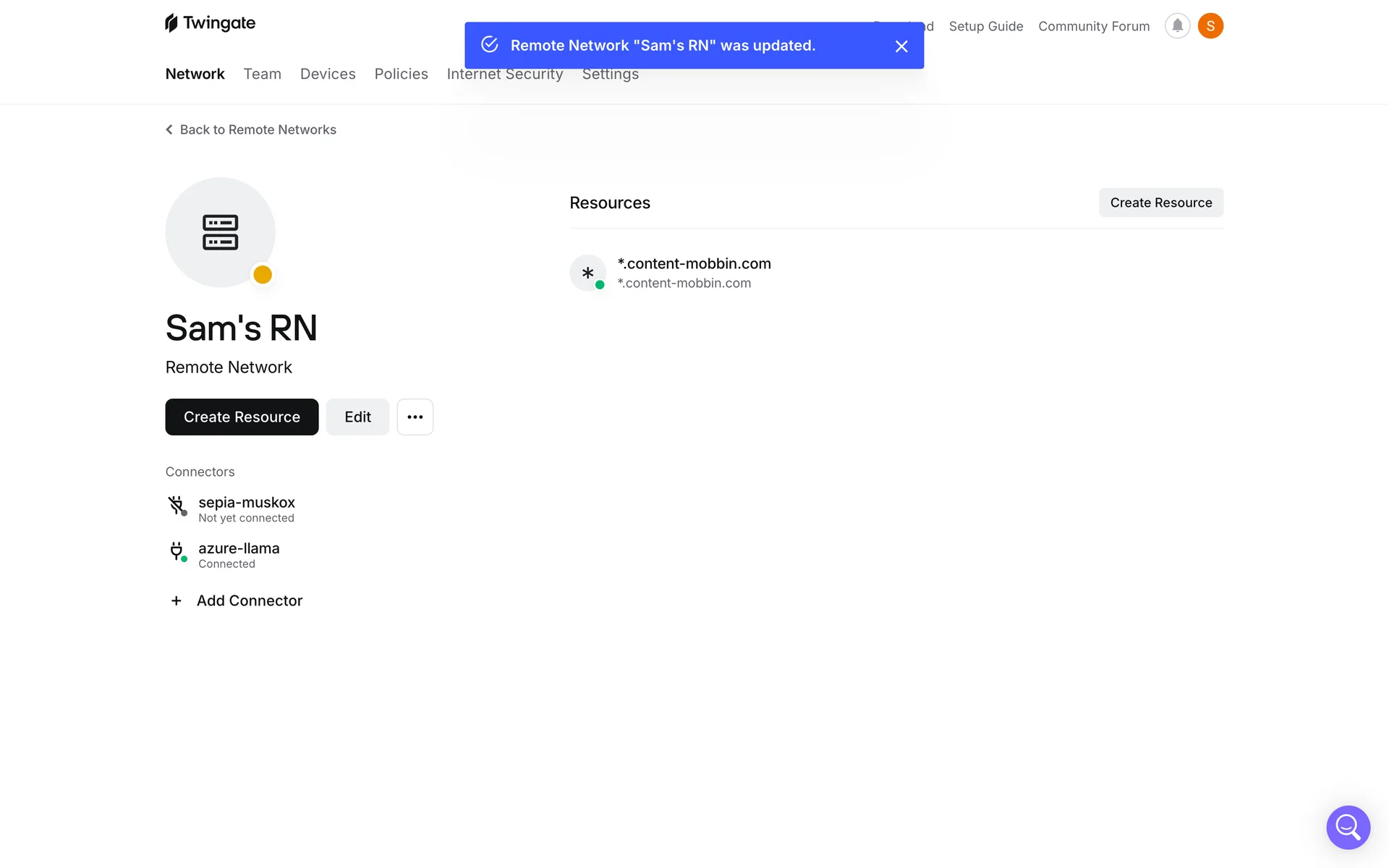Go back to Remote Networks

coord(251,129)
